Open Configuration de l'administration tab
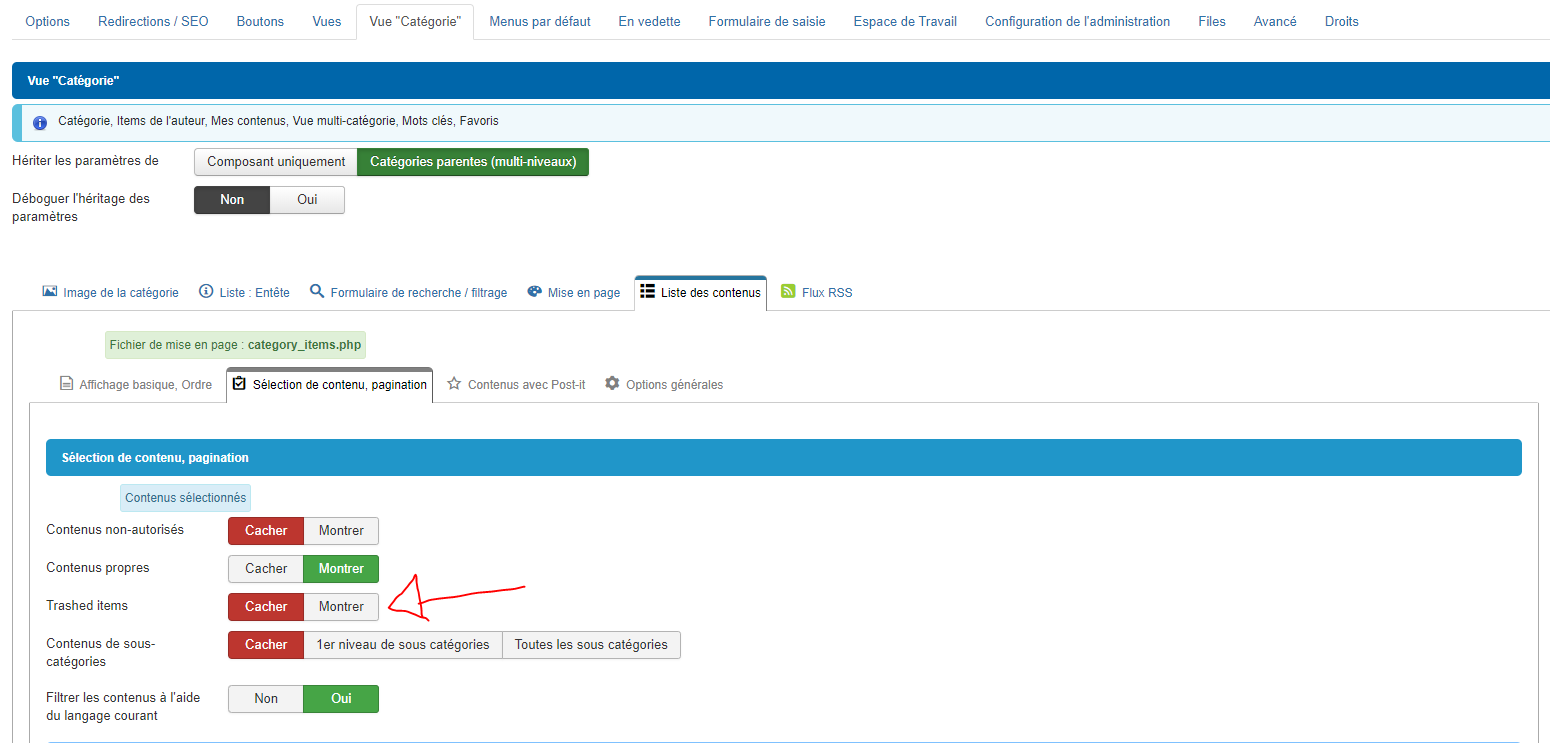Image resolution: width=1550 pixels, height=743 pixels. [1077, 21]
